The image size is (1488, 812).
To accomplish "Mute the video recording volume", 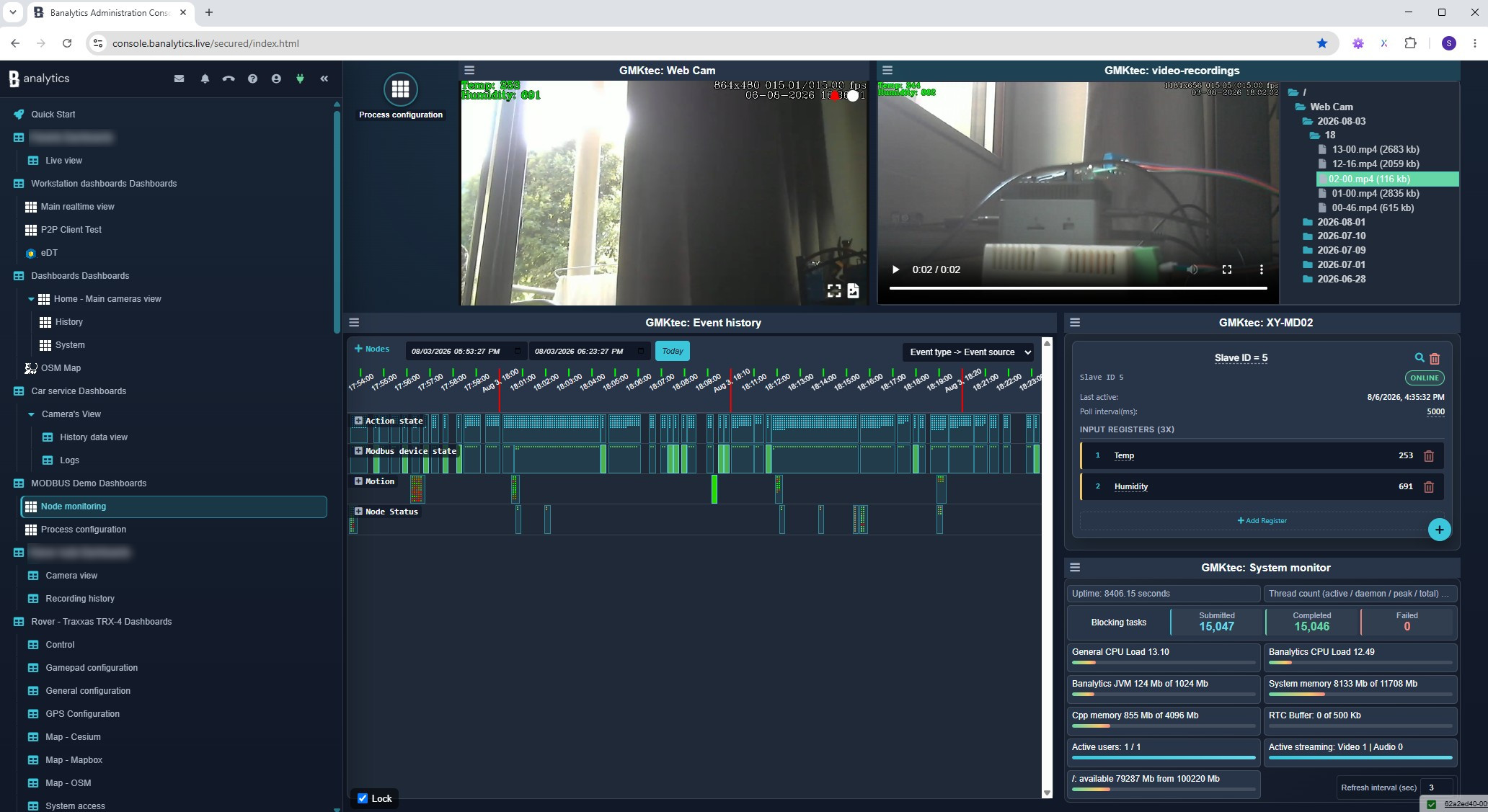I will coord(1192,269).
